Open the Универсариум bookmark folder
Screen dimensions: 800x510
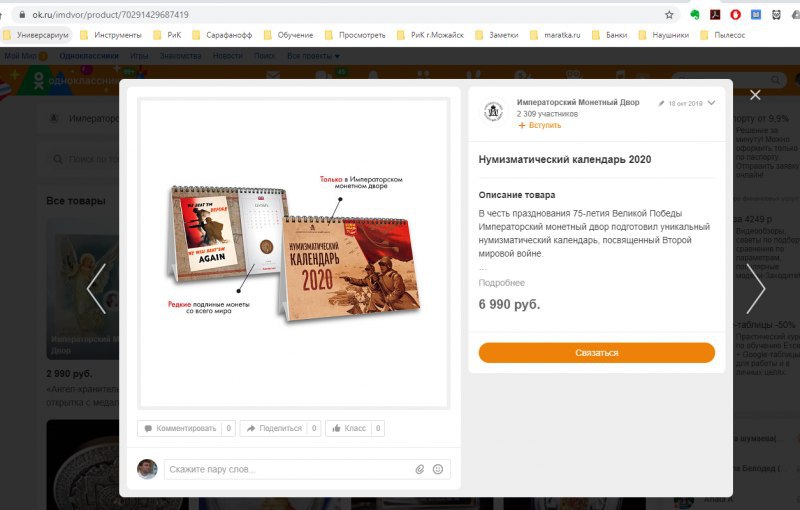coord(36,35)
